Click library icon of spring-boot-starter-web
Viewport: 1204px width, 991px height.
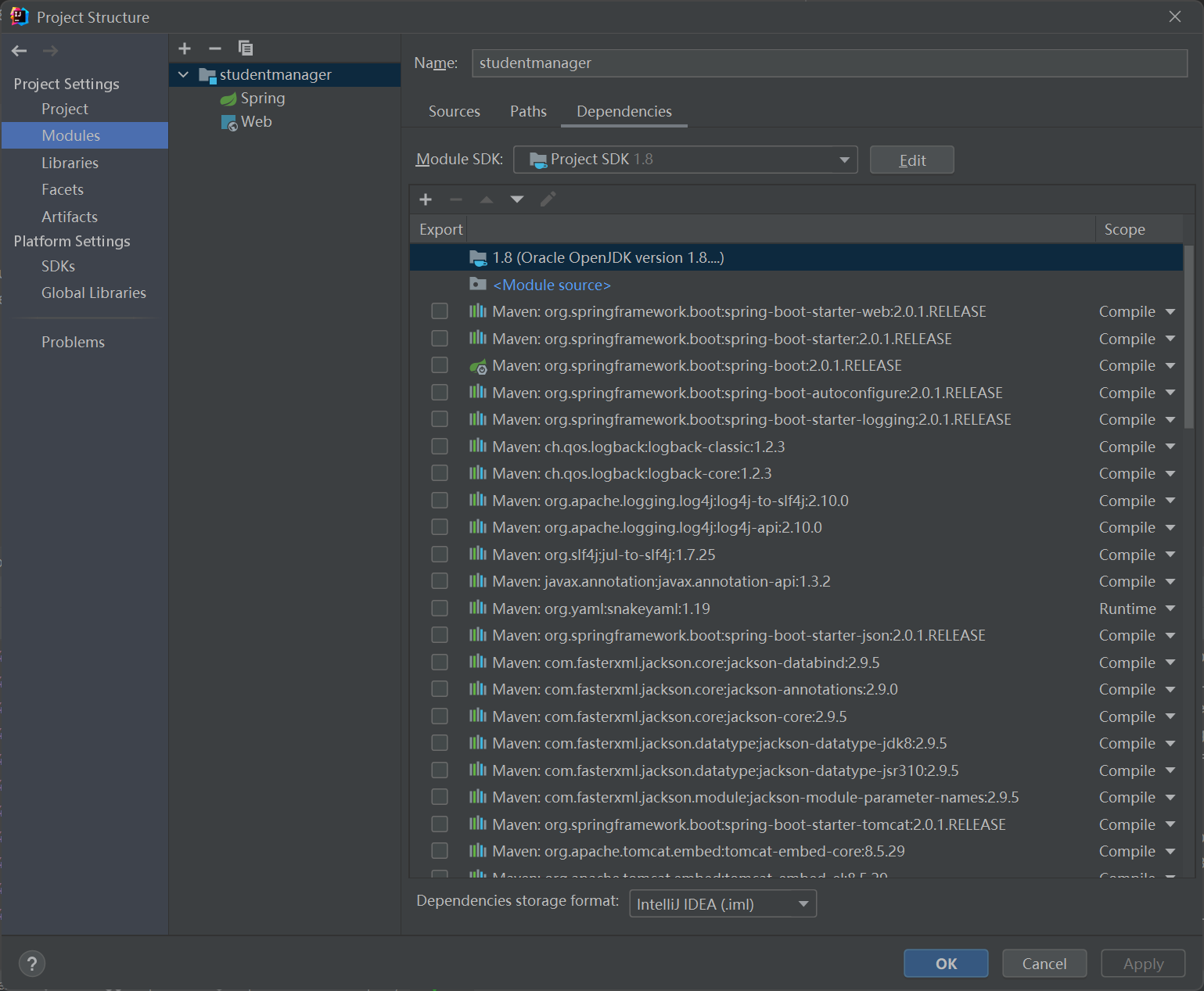pos(478,311)
